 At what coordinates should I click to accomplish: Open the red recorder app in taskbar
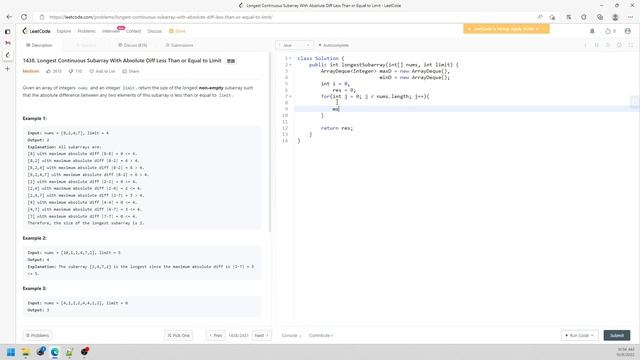(x=84, y=352)
